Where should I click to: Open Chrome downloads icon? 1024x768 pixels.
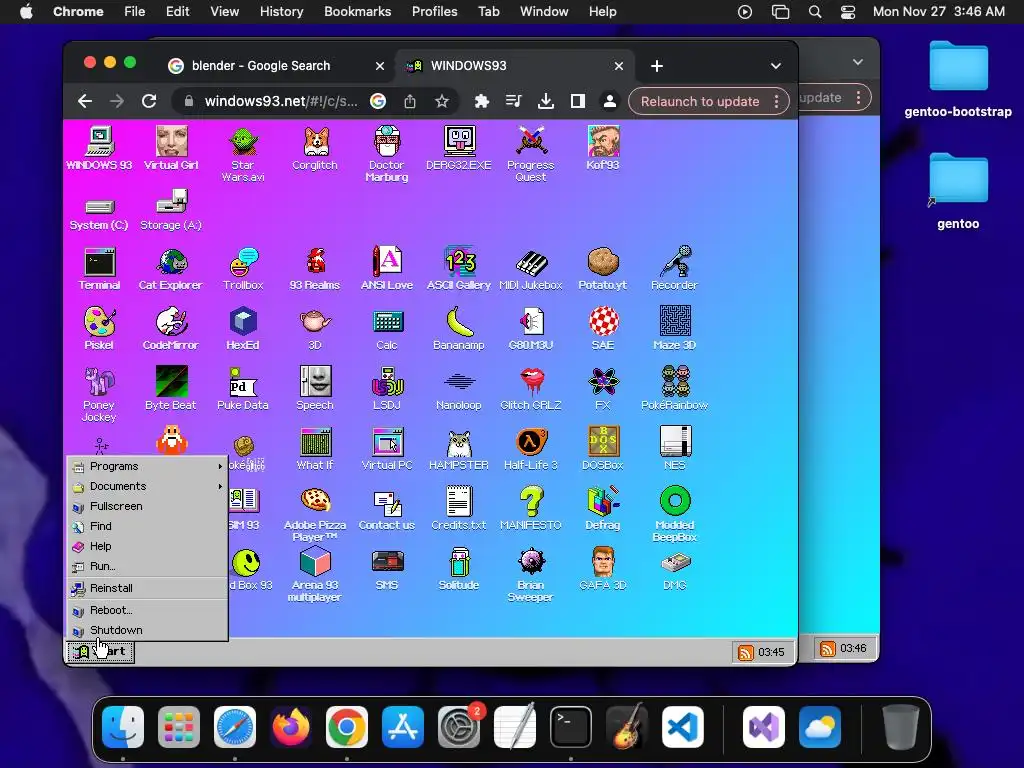546,101
